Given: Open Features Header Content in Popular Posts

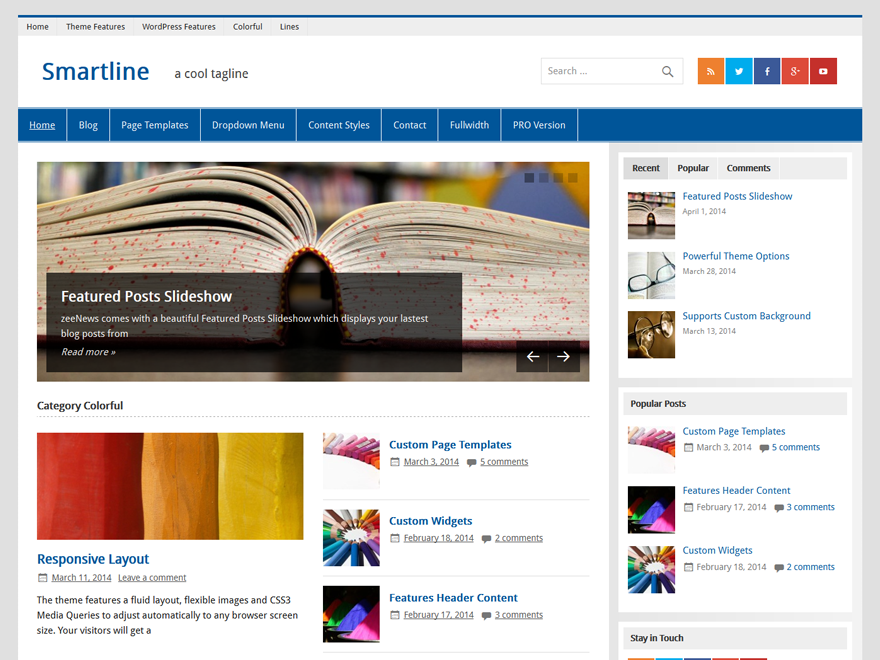Looking at the screenshot, I should tap(736, 491).
